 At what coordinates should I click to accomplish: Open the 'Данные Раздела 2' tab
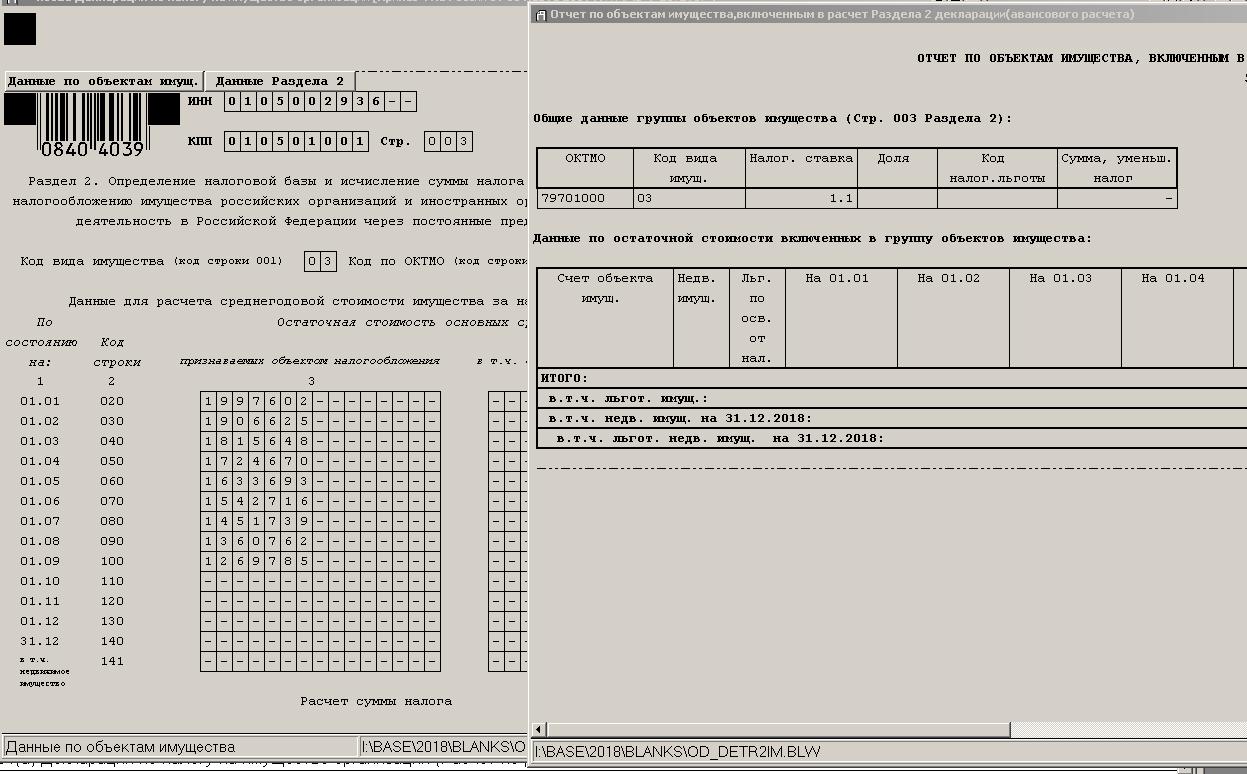[280, 81]
